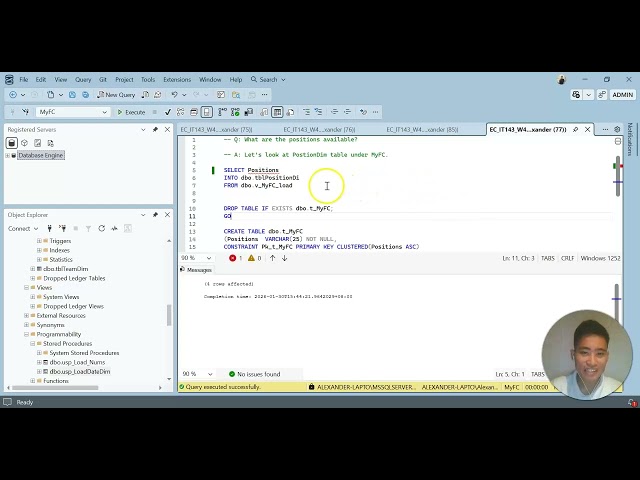This screenshot has width=640, height=480.
Task: Click the Save All icon in toolbar
Action: tap(85, 95)
